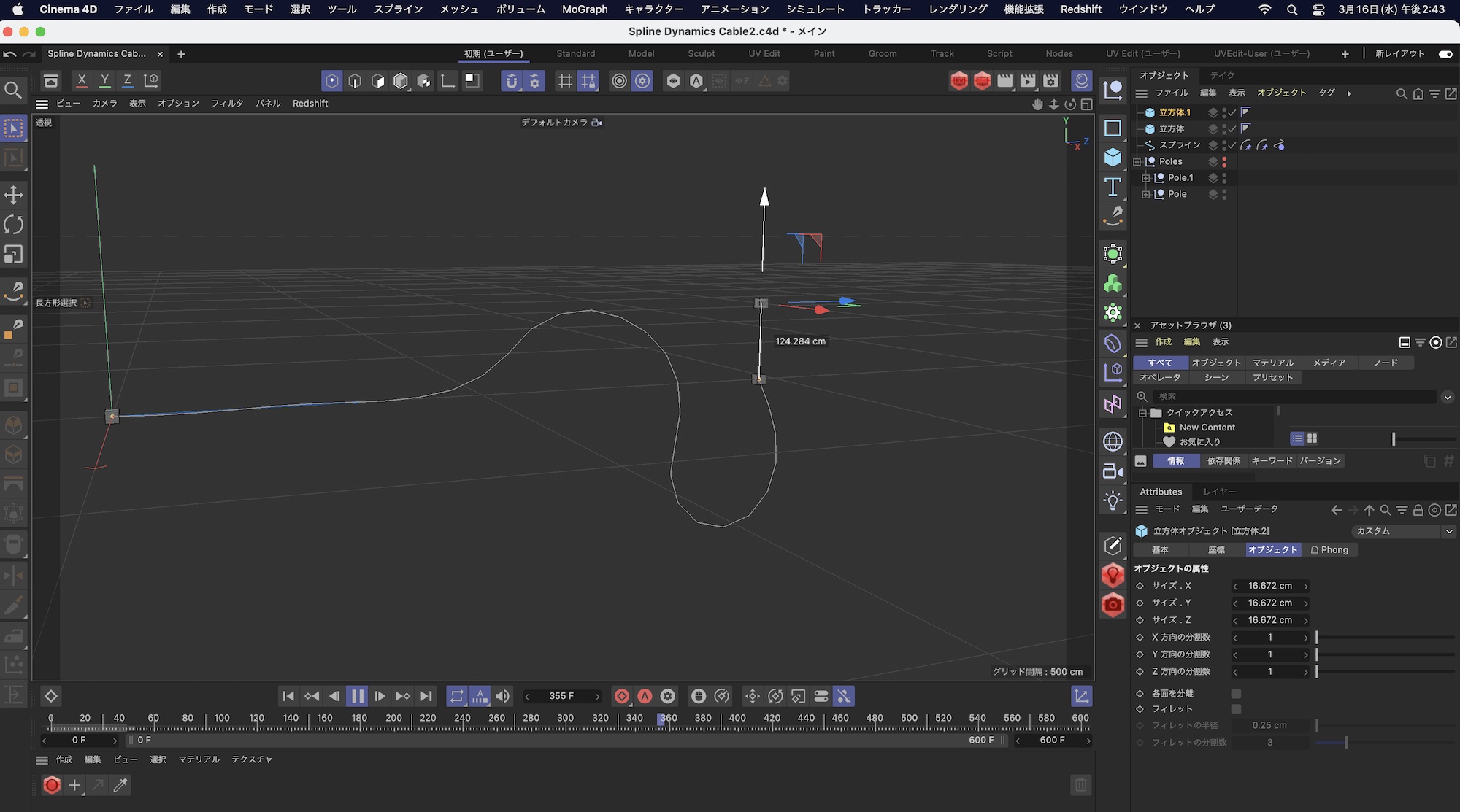Click the X axis lock button

[82, 80]
